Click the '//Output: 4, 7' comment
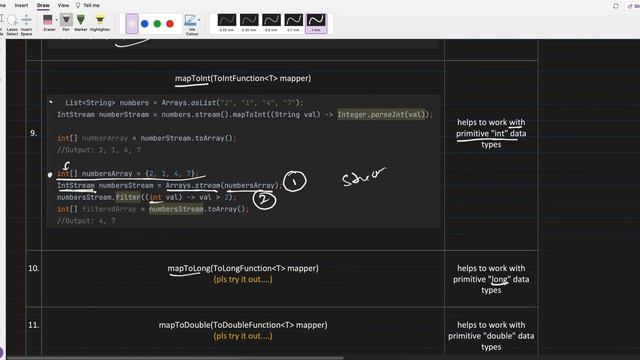Screen dimensions: 640x360 tap(86, 221)
